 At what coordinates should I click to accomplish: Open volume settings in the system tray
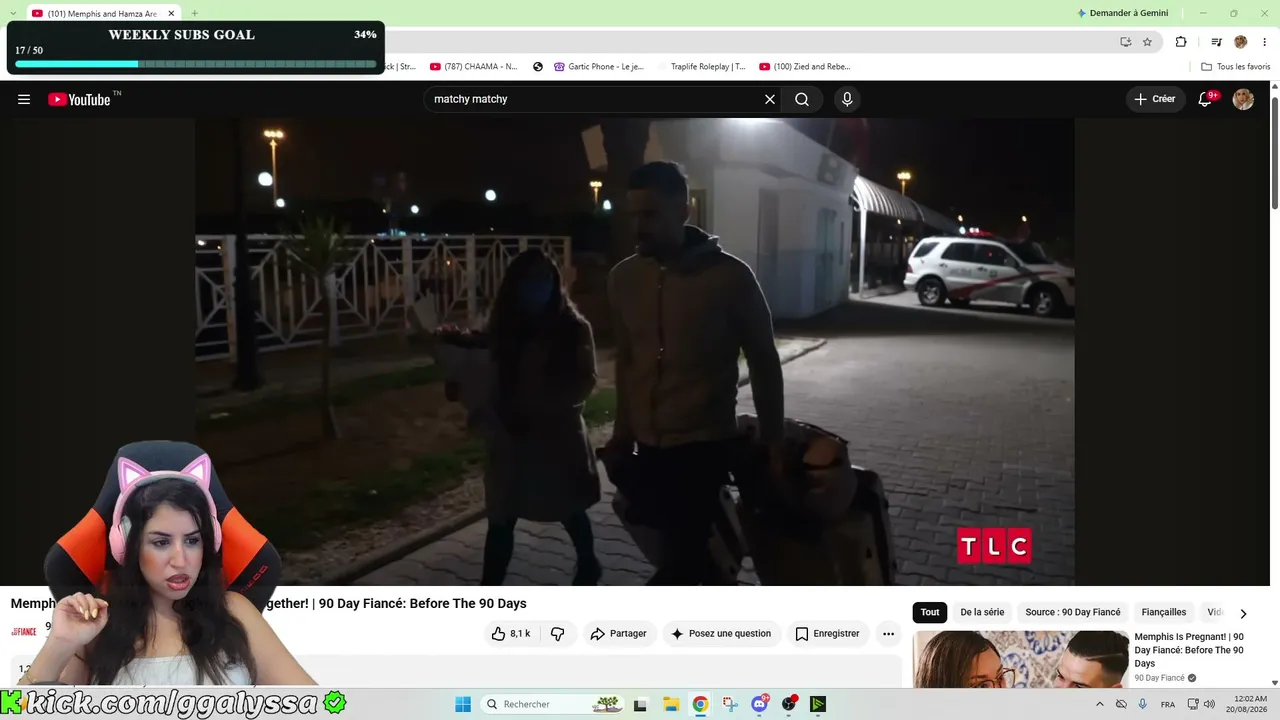pyautogui.click(x=1210, y=704)
